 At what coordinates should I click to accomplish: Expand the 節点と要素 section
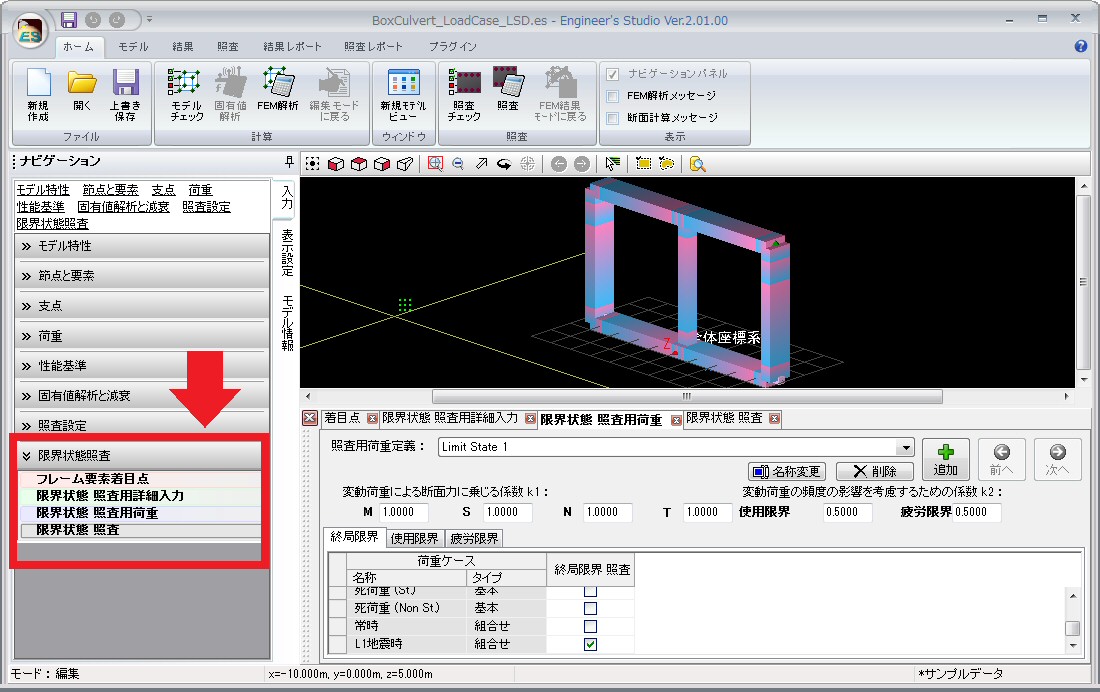coord(142,276)
